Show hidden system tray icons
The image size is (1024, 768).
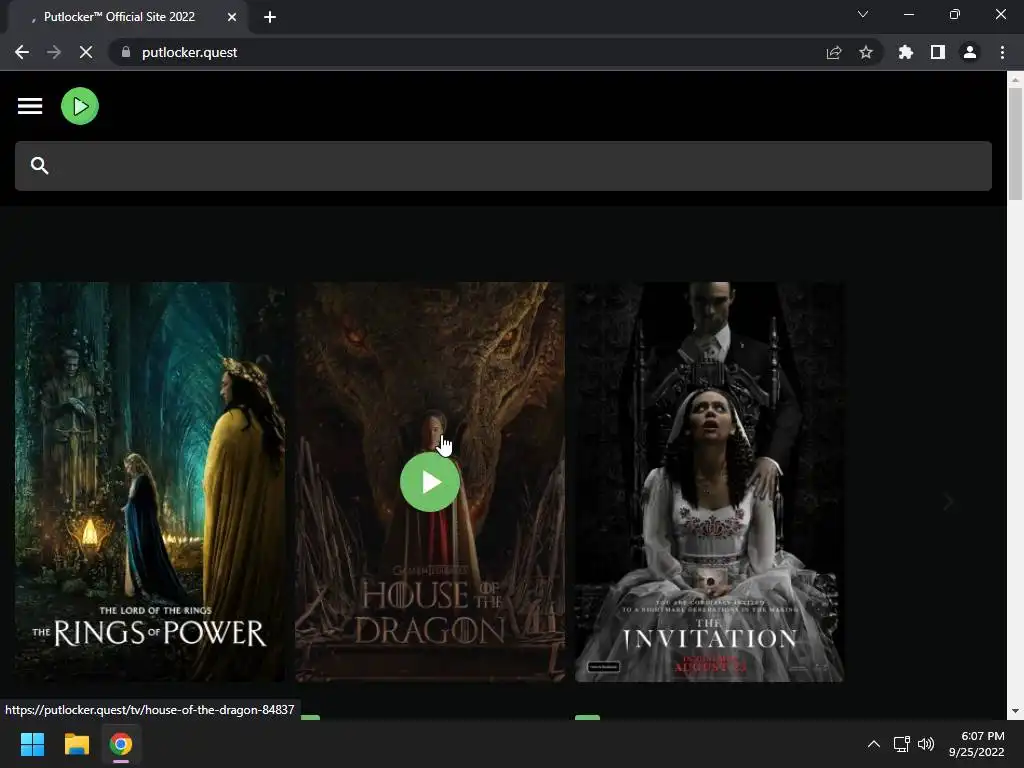874,744
